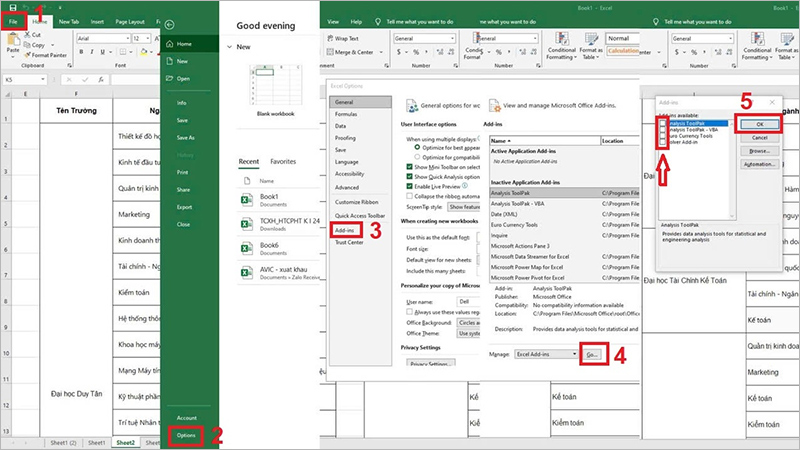Viewport: 800px width, 450px height.
Task: Open the Book1 recent workbook
Action: coord(279,200)
